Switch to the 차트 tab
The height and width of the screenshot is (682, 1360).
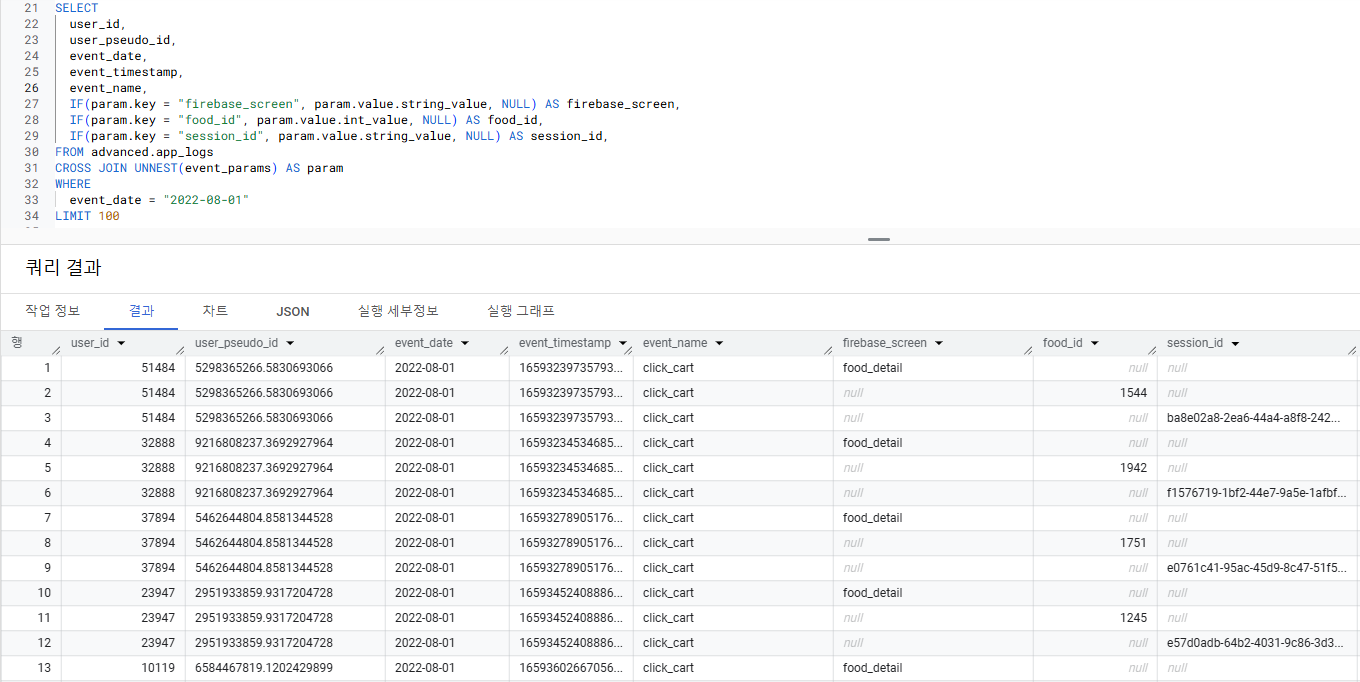215,311
